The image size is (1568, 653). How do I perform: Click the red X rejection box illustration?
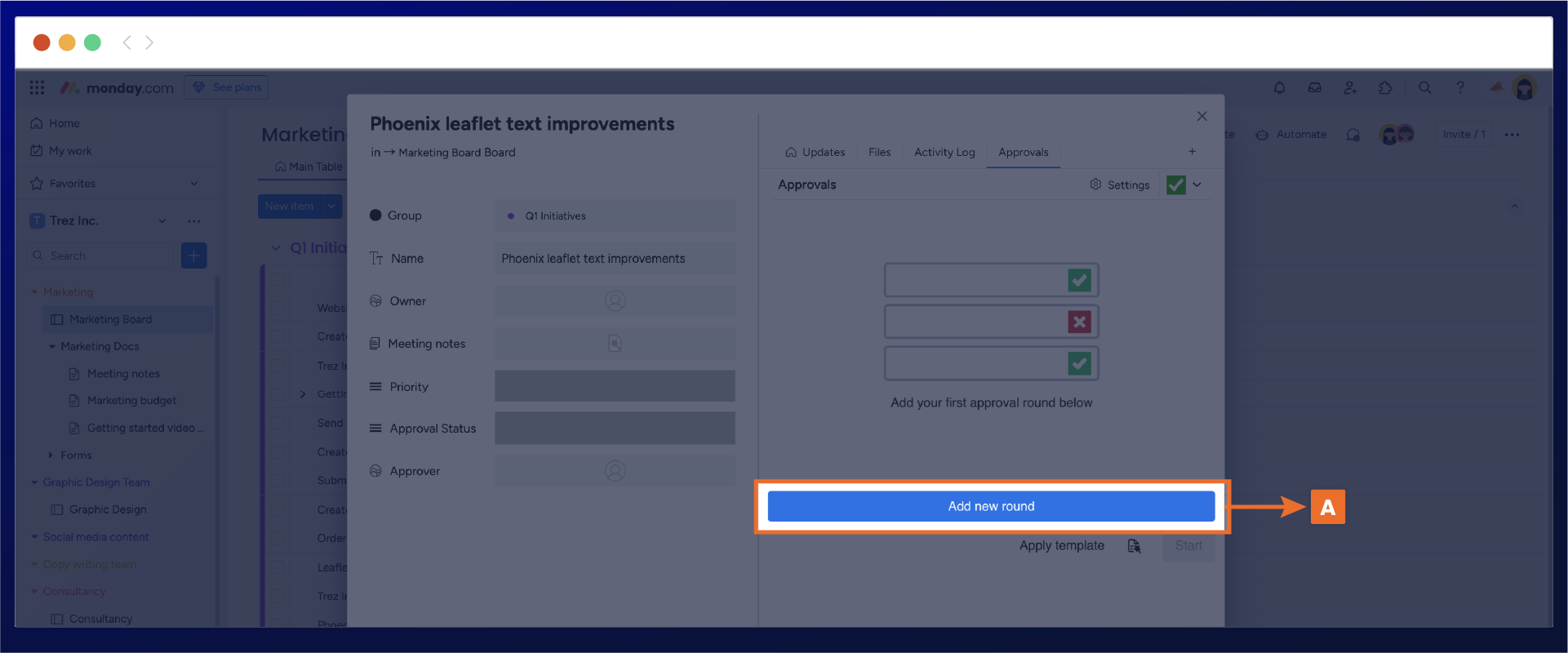(x=1079, y=322)
